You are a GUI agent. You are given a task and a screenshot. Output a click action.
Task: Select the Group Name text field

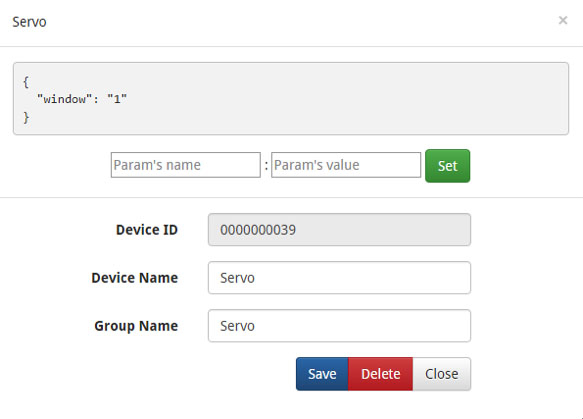click(339, 326)
